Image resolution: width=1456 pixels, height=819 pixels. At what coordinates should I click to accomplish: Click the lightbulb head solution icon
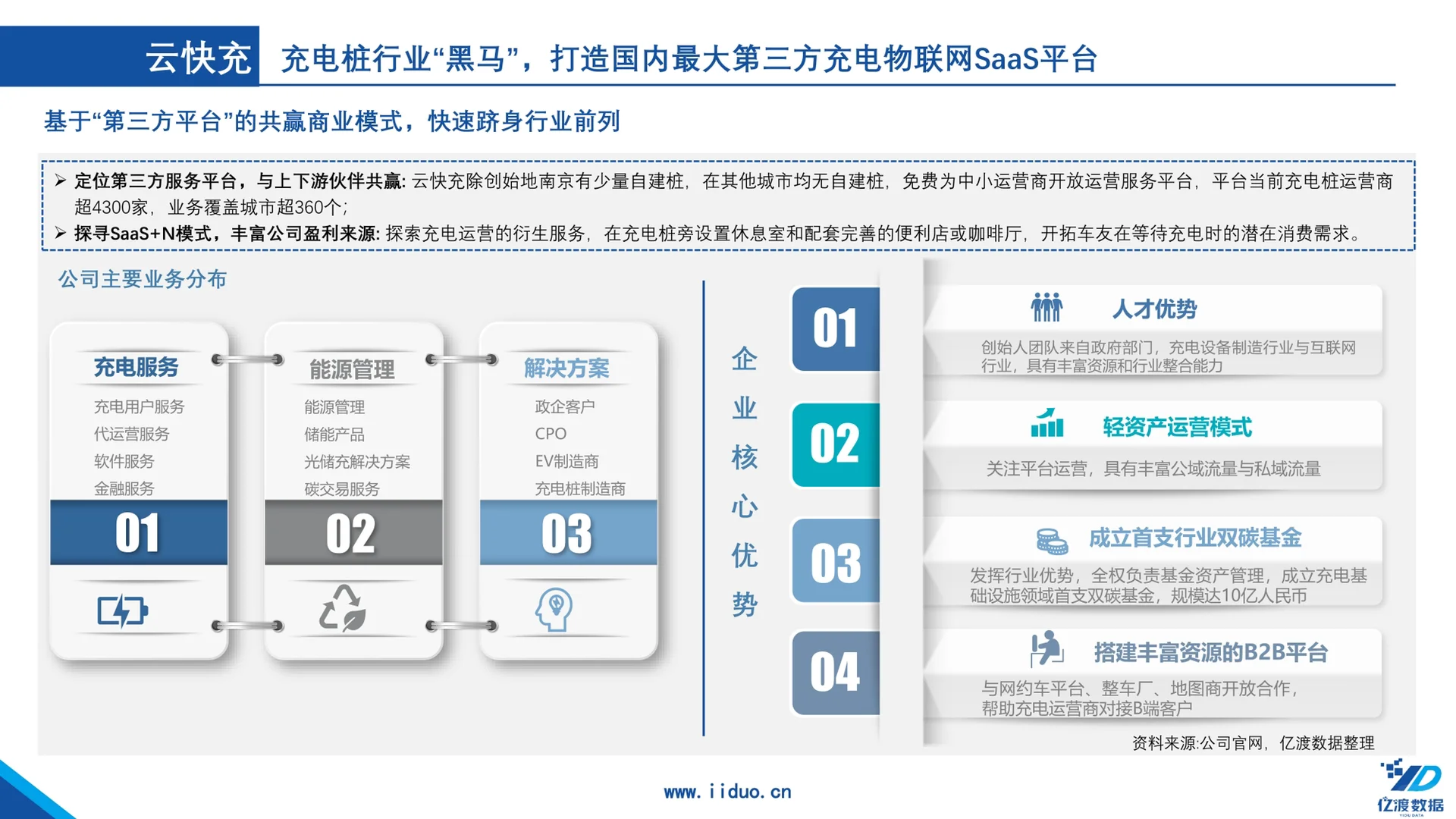(554, 609)
